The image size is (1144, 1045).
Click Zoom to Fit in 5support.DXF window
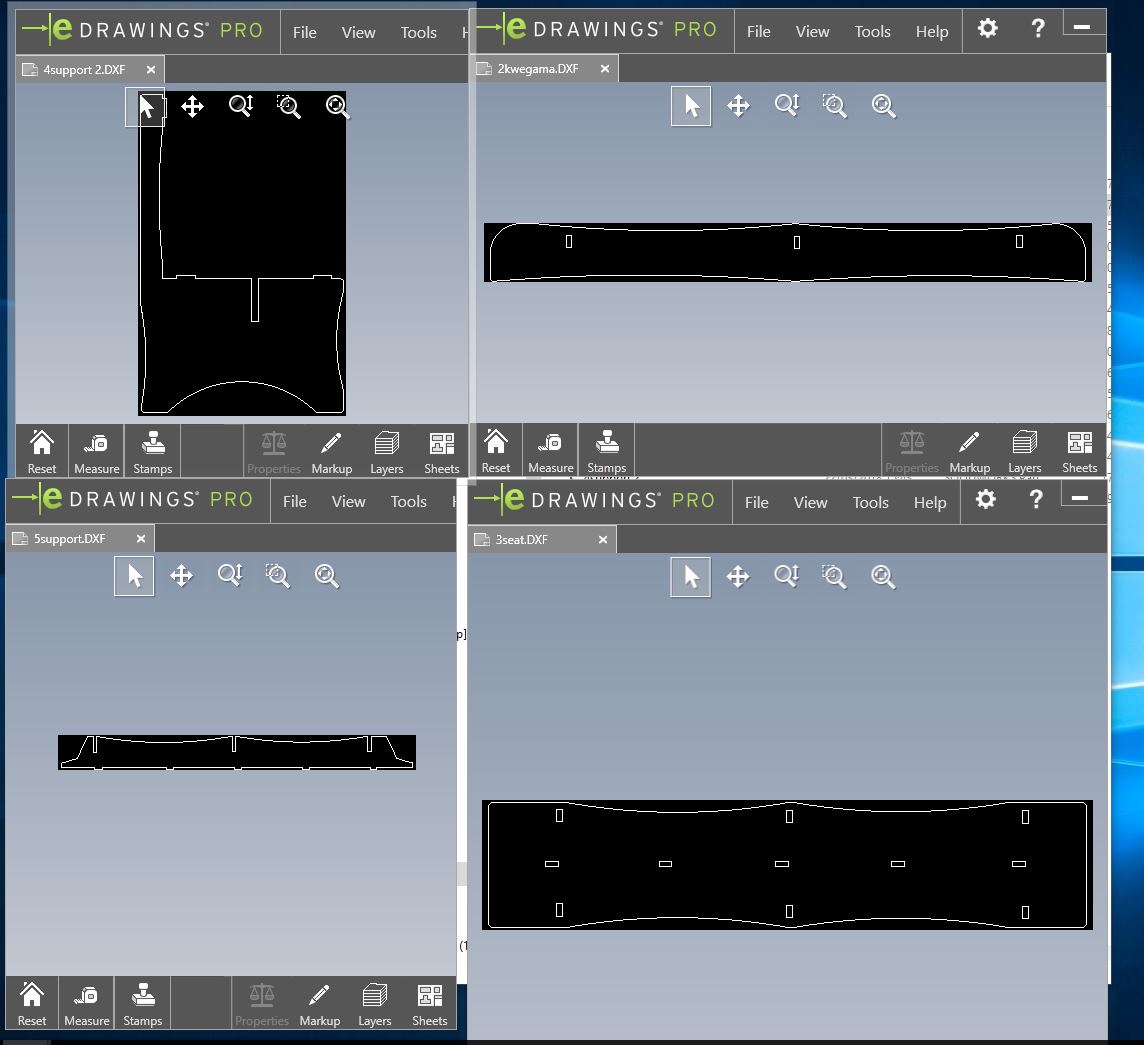pos(326,576)
